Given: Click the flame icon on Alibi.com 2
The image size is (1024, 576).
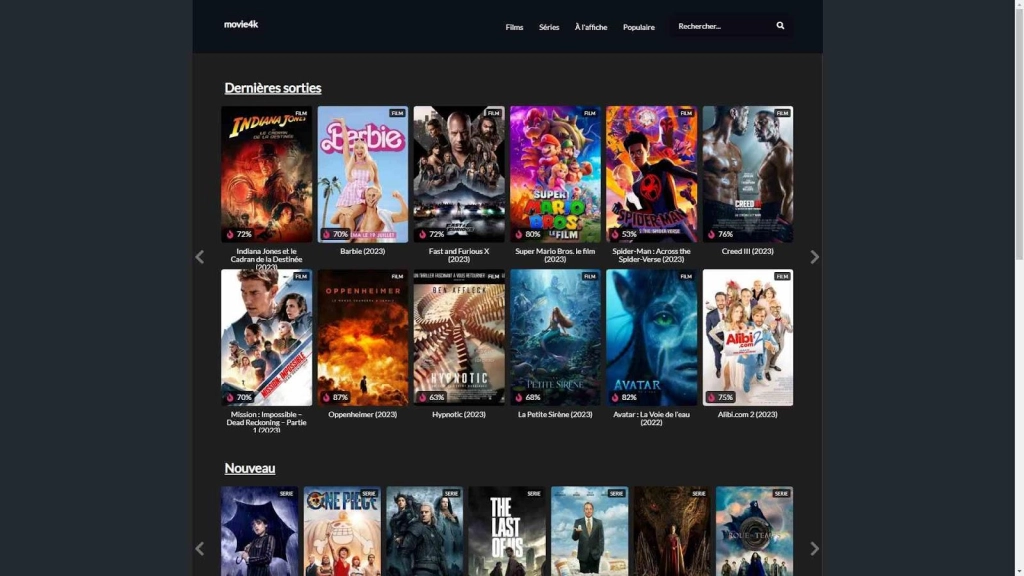Looking at the screenshot, I should (711, 397).
